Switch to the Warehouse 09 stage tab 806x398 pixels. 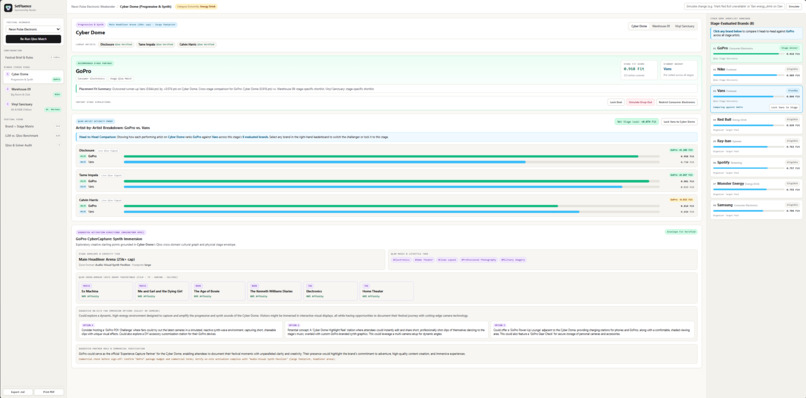click(x=661, y=26)
